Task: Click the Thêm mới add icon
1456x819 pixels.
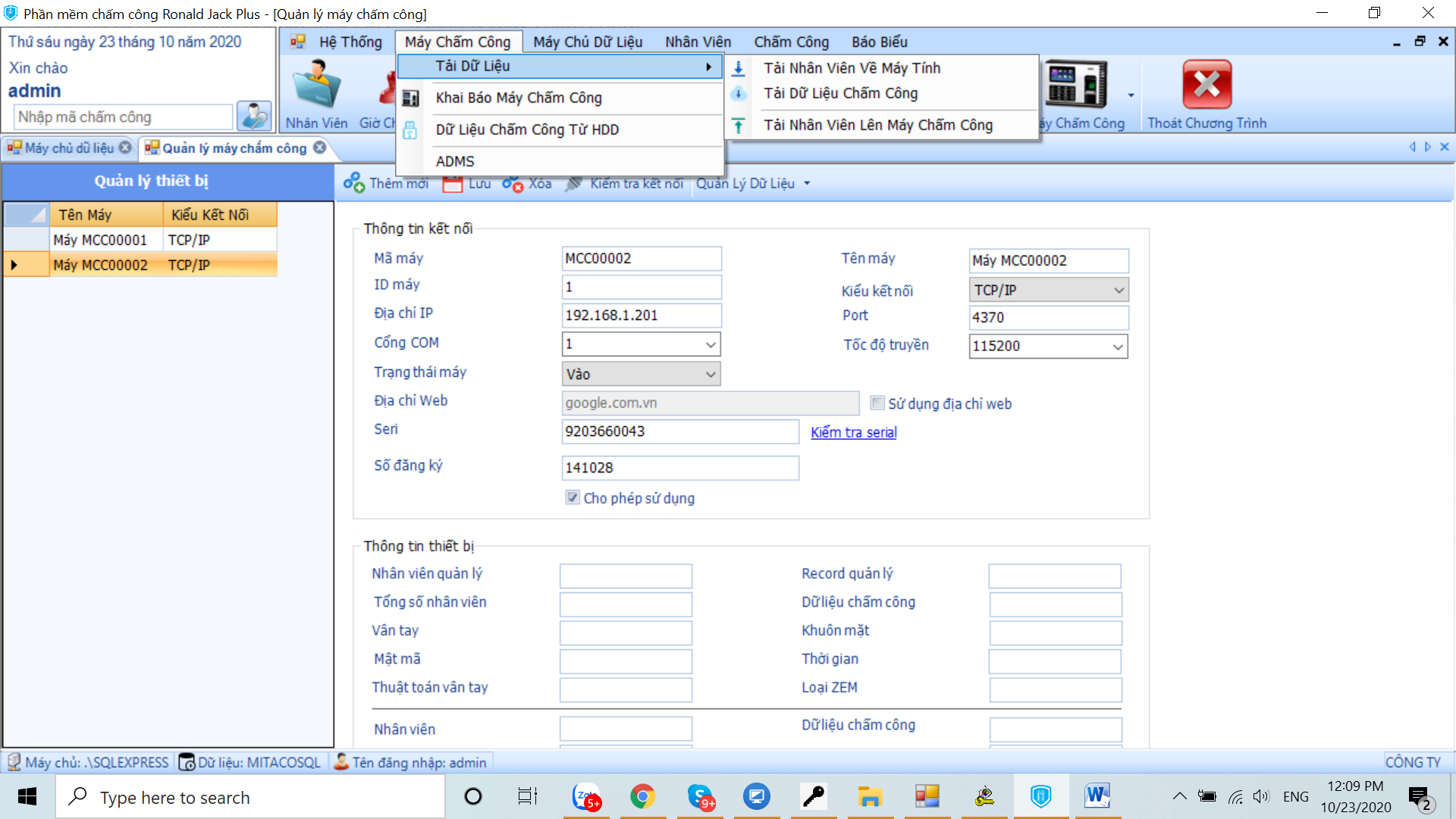Action: 353,184
